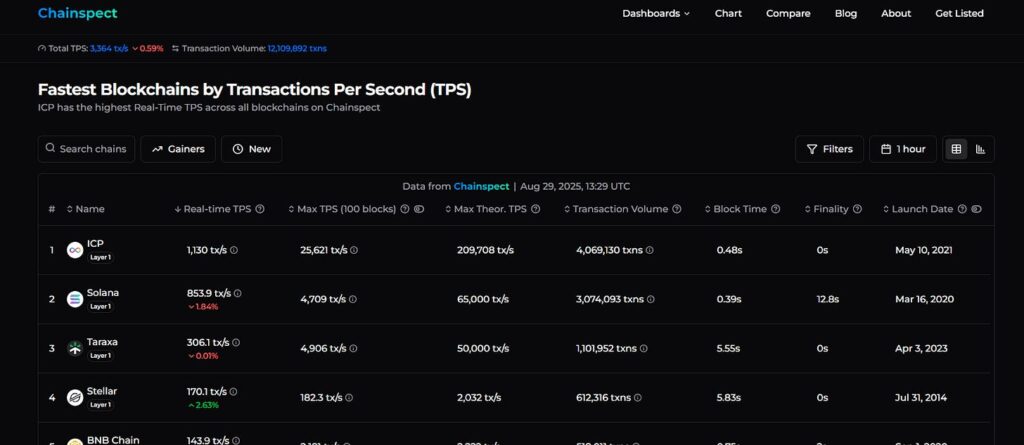
Task: Info icon next to 170.1 tx/s
Action: coord(233,391)
